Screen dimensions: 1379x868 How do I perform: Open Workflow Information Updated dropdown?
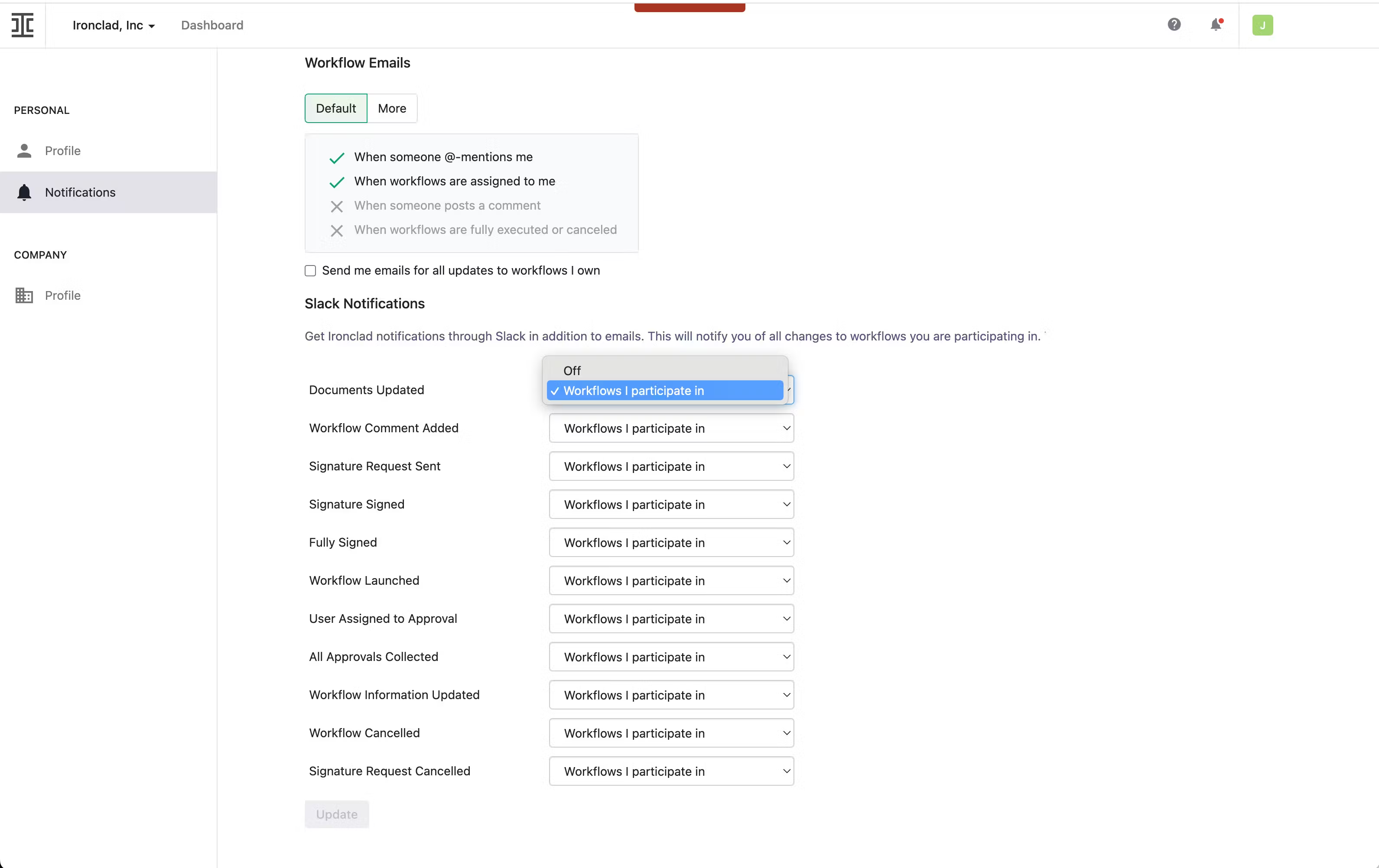tap(671, 695)
